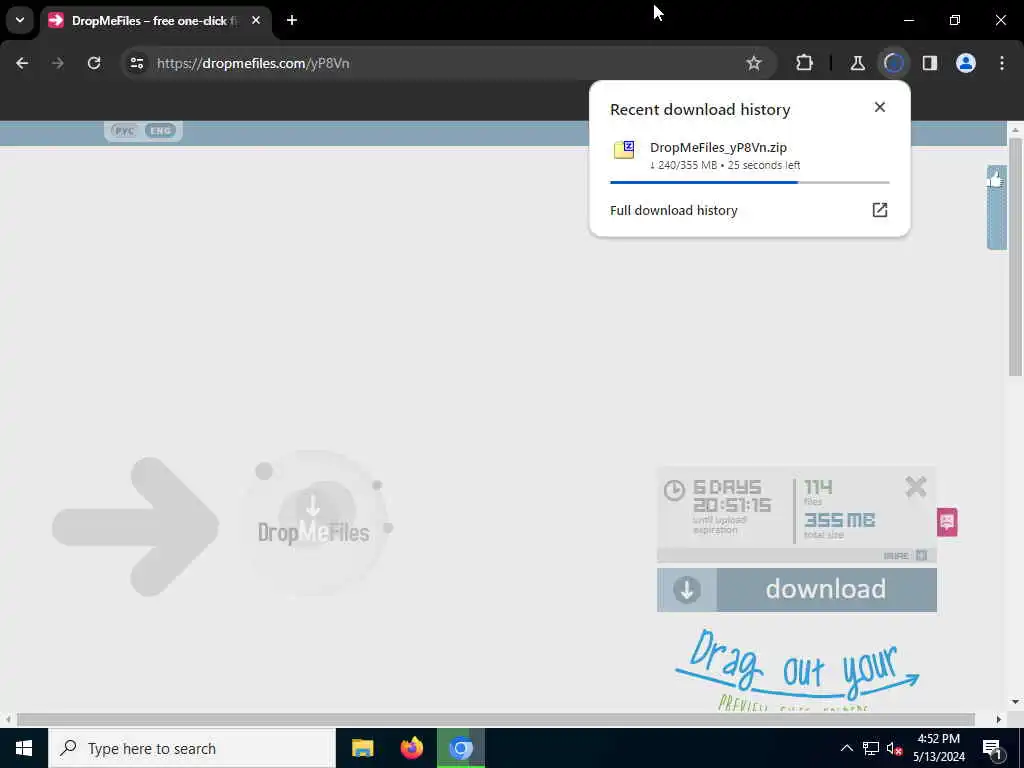This screenshot has height=768, width=1024.
Task: Open the pink feedback chat icon
Action: click(947, 522)
